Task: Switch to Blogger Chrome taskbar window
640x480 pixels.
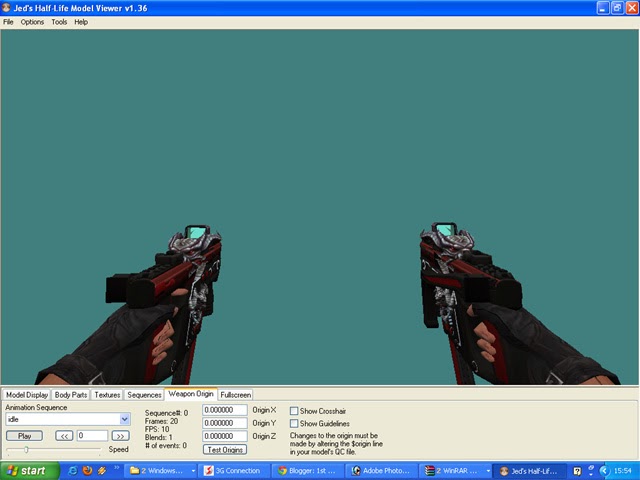Action: point(308,471)
